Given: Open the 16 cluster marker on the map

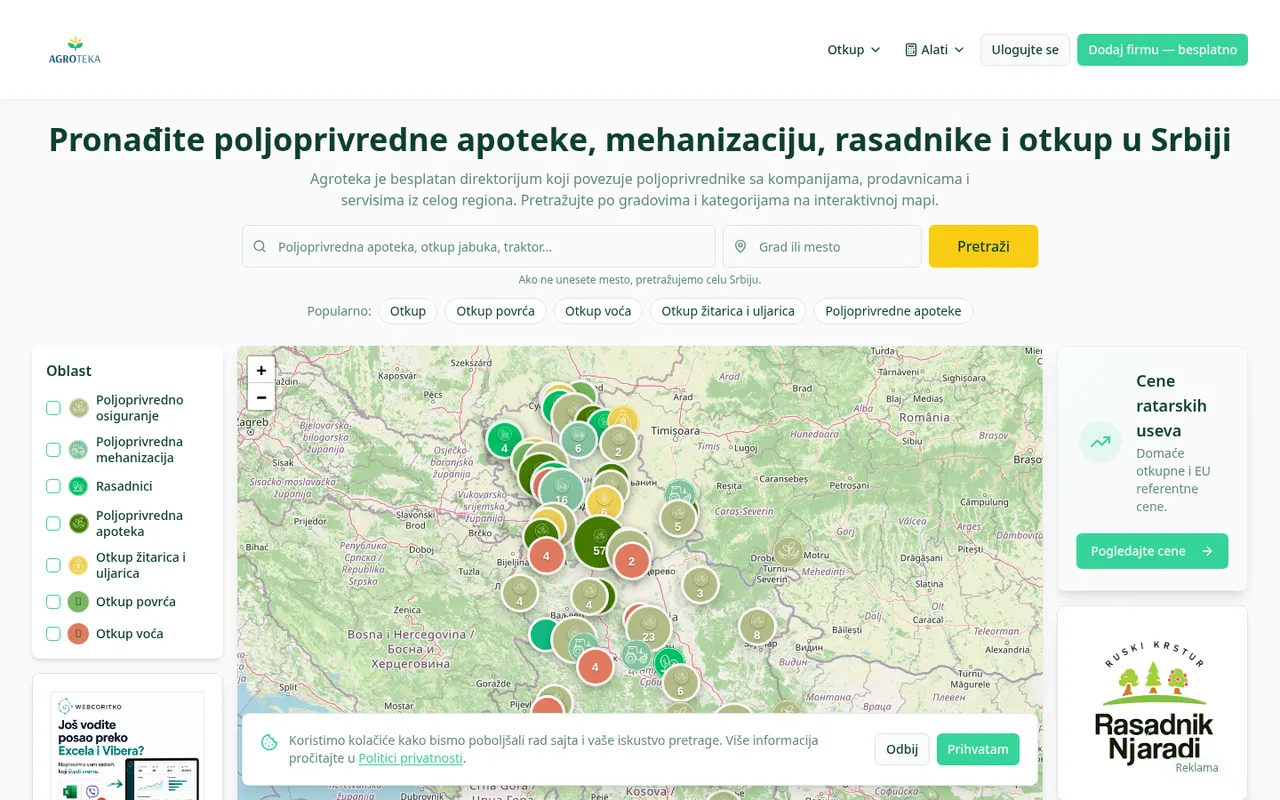Looking at the screenshot, I should tap(562, 492).
